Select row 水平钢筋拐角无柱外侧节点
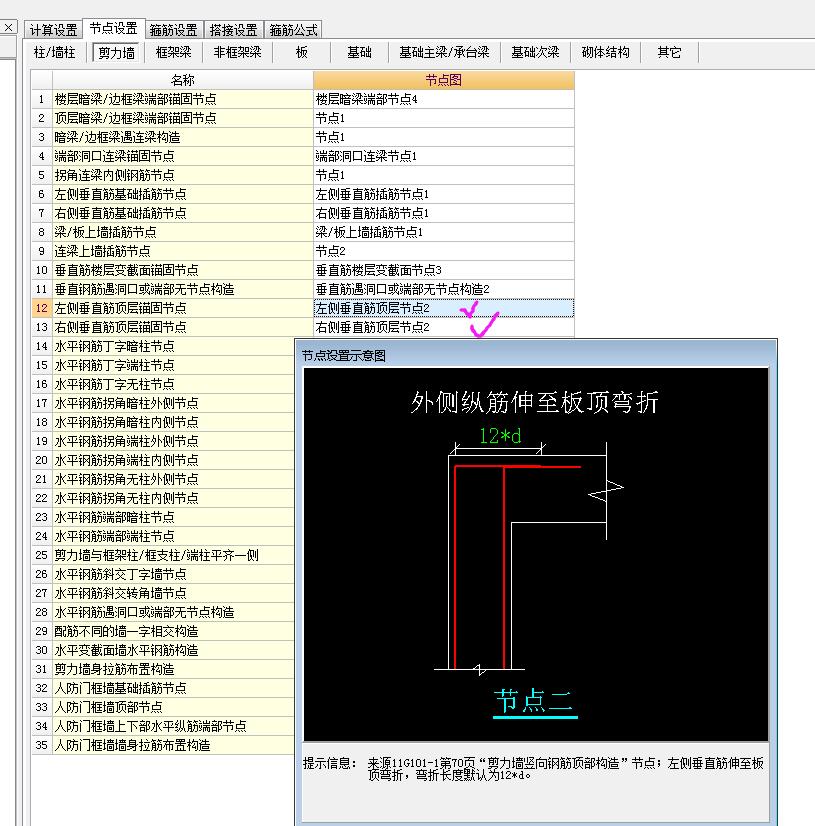 173,479
